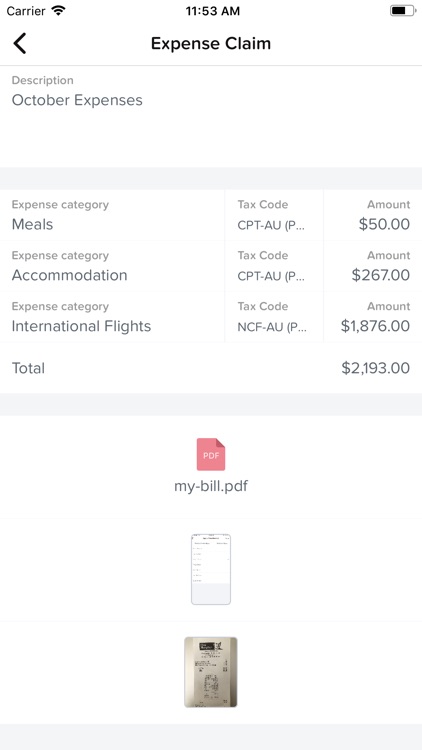Tap the NCF-AU tax code field
Viewport: 422px width, 750px height.
tap(274, 317)
